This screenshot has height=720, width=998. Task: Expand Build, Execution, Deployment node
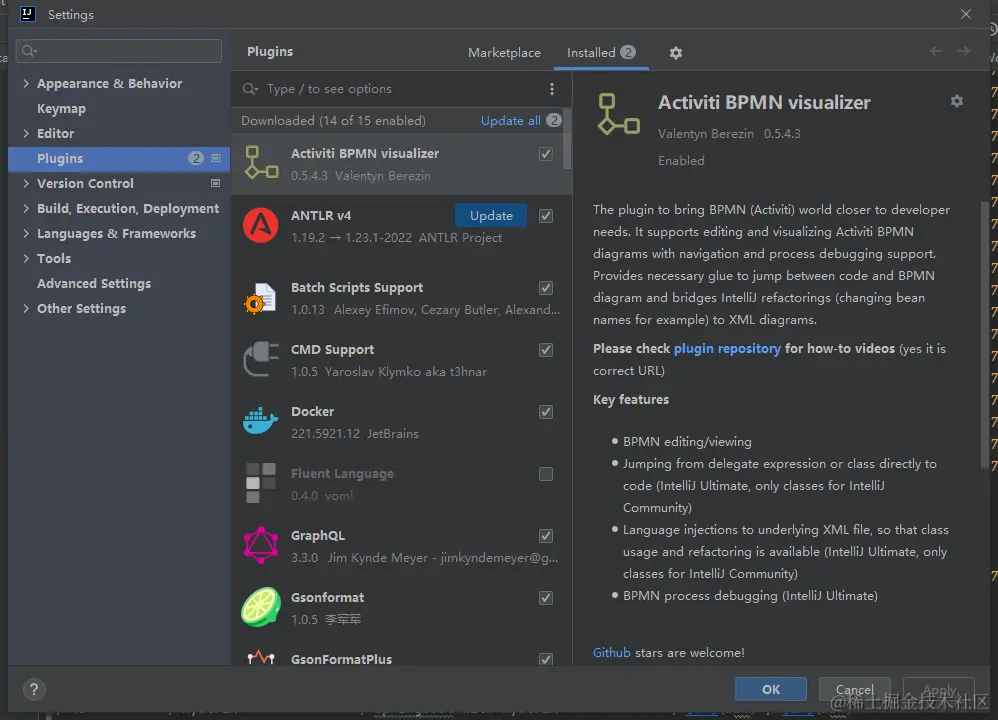[26, 208]
